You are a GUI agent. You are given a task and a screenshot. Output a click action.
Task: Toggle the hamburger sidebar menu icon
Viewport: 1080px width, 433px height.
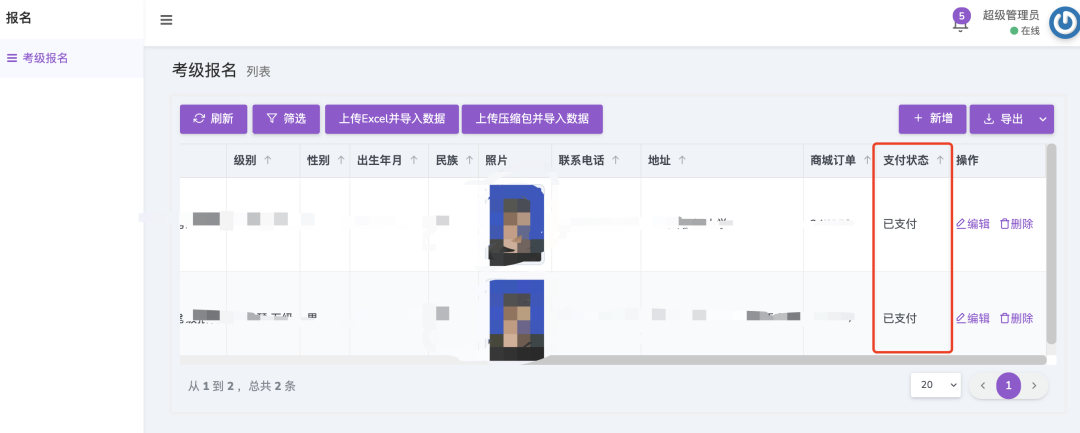tap(166, 20)
